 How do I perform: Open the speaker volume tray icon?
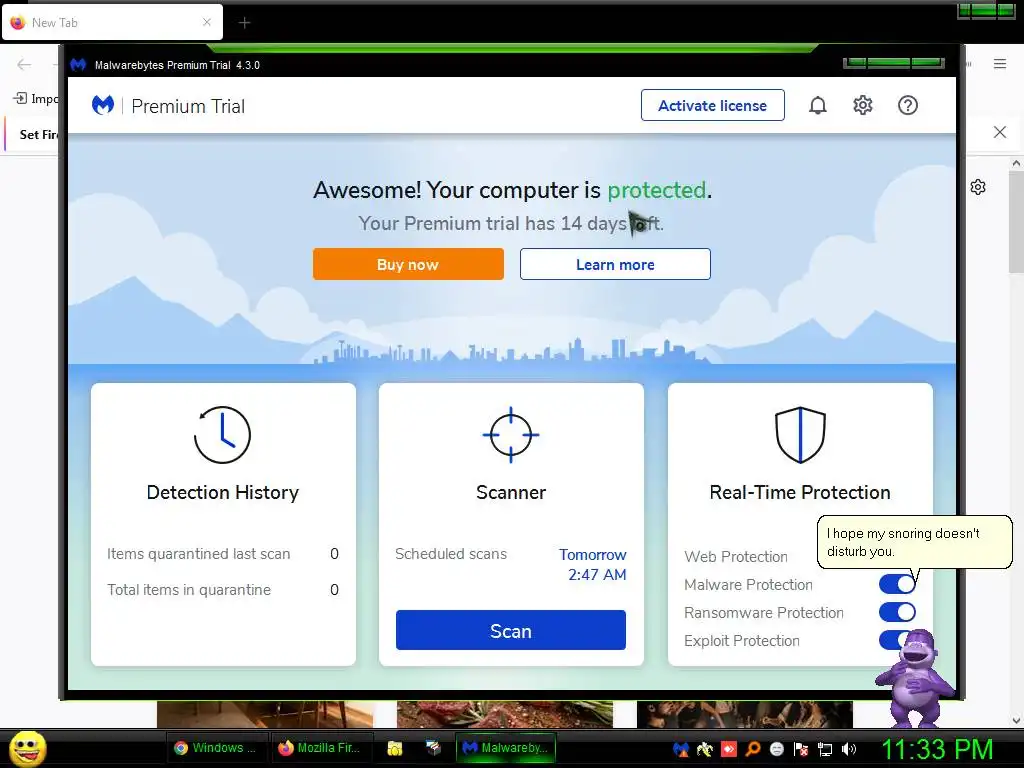point(849,749)
